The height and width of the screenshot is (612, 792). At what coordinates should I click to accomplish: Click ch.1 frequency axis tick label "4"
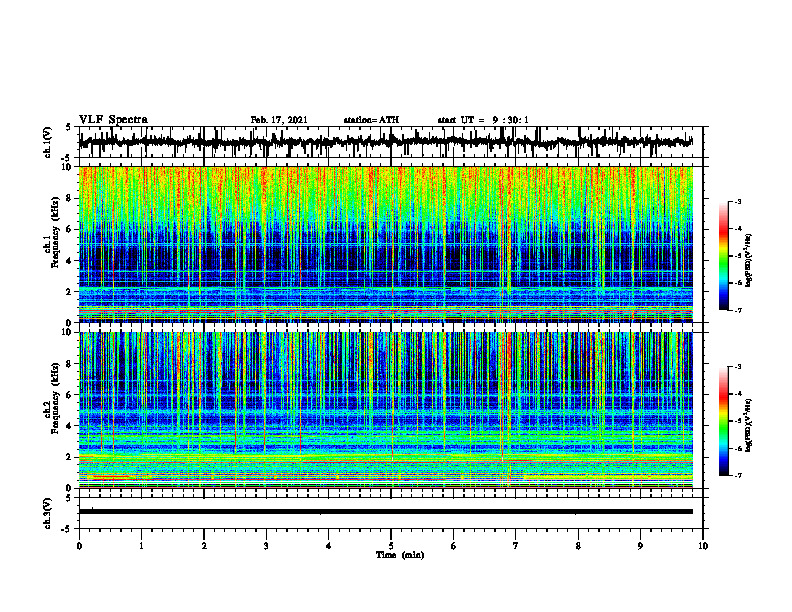[x=71, y=261]
